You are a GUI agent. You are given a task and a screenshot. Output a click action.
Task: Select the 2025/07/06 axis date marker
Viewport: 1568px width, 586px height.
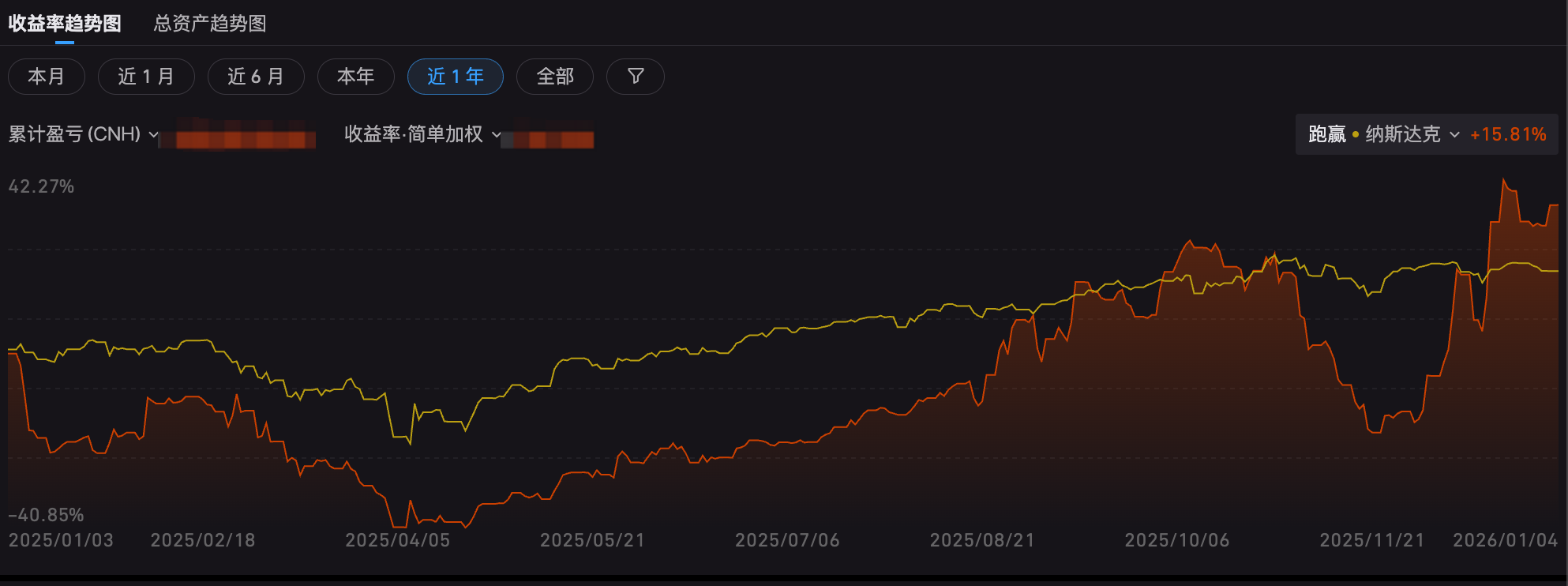tap(787, 540)
